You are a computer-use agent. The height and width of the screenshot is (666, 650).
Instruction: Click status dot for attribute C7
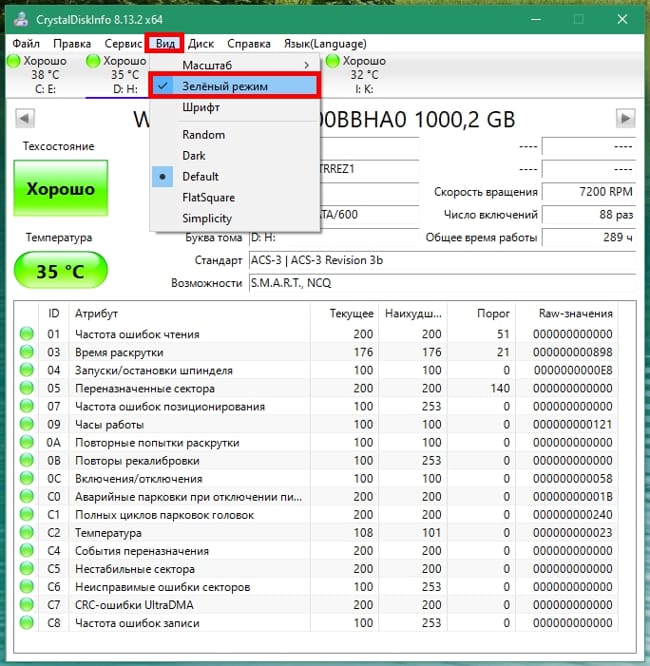click(x=27, y=605)
